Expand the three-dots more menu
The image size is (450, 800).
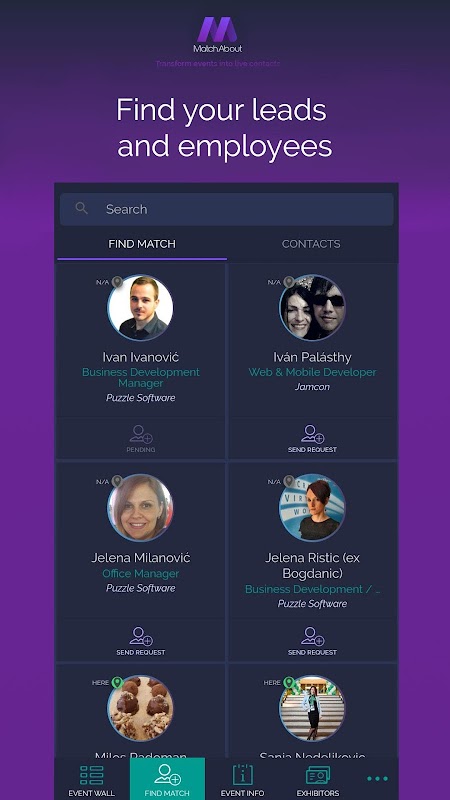378,779
